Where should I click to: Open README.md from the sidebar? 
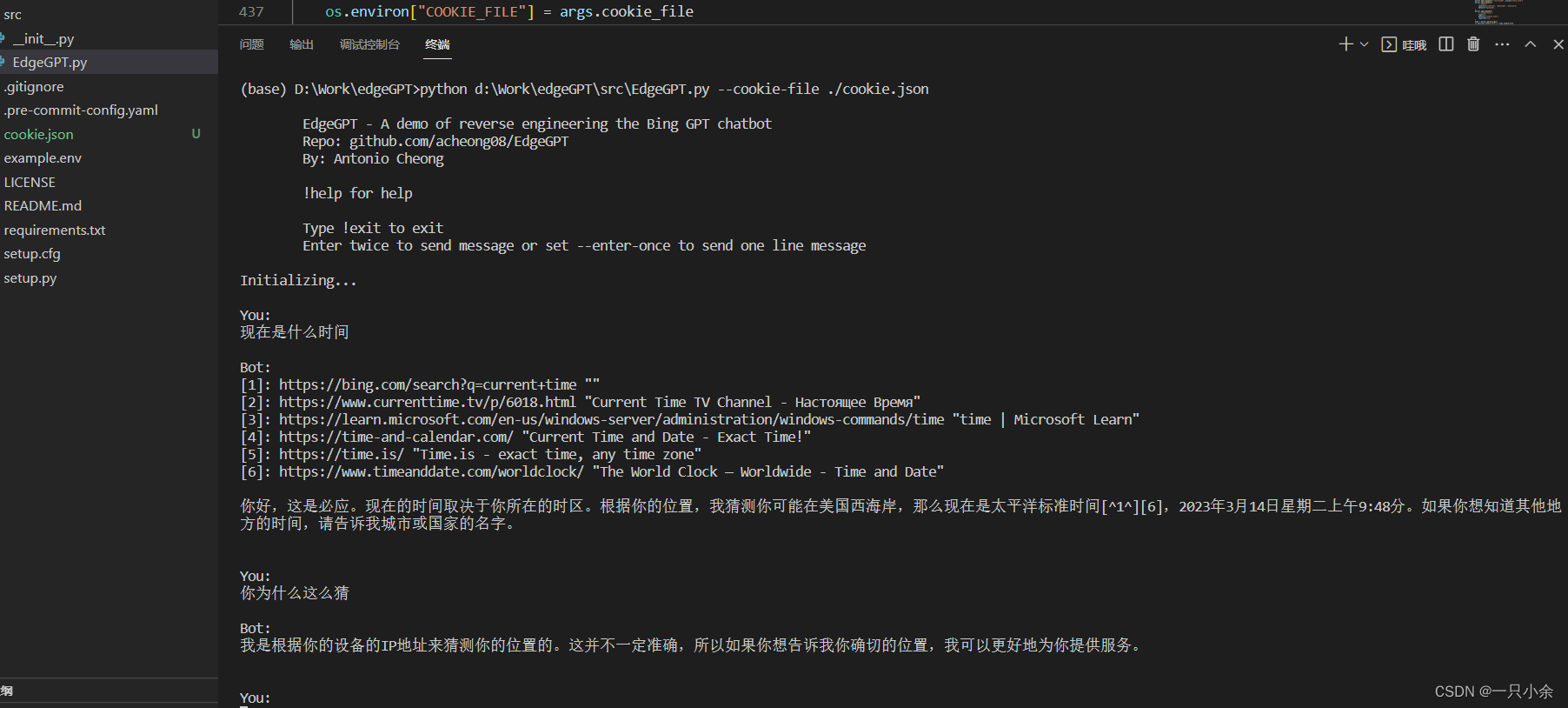point(43,205)
